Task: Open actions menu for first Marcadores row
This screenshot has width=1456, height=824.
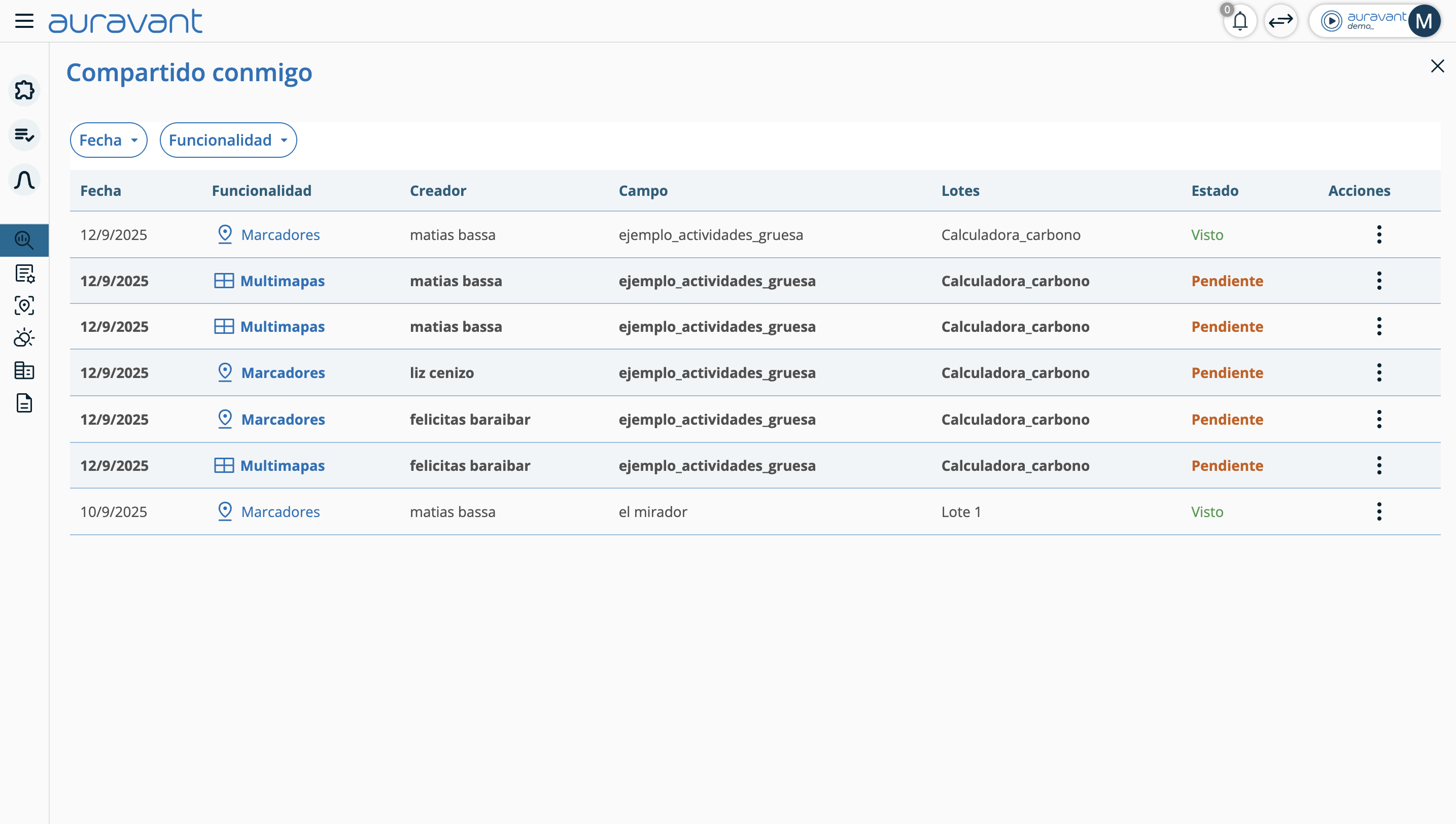Action: (1378, 234)
